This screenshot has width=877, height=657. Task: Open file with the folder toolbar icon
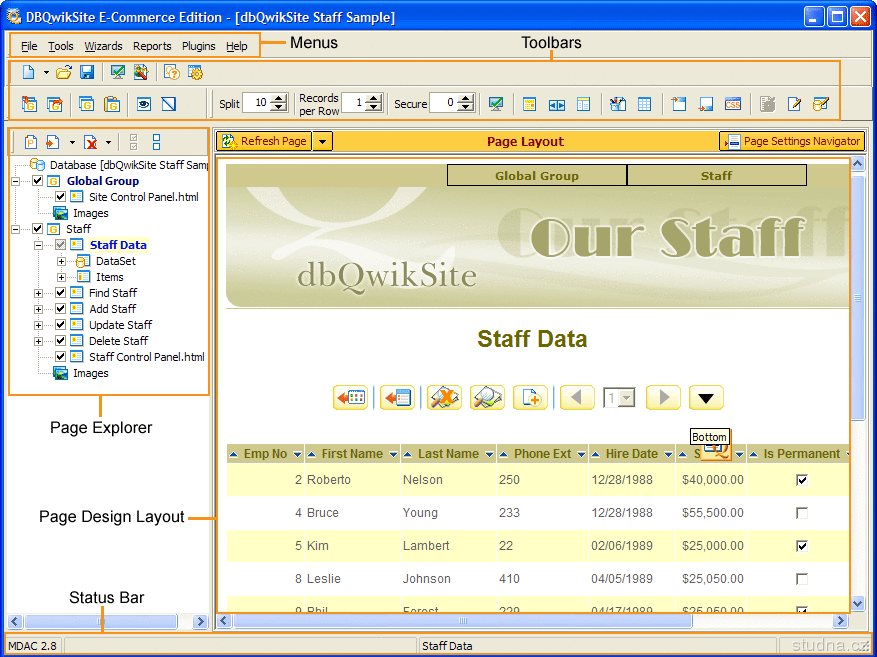(x=64, y=72)
